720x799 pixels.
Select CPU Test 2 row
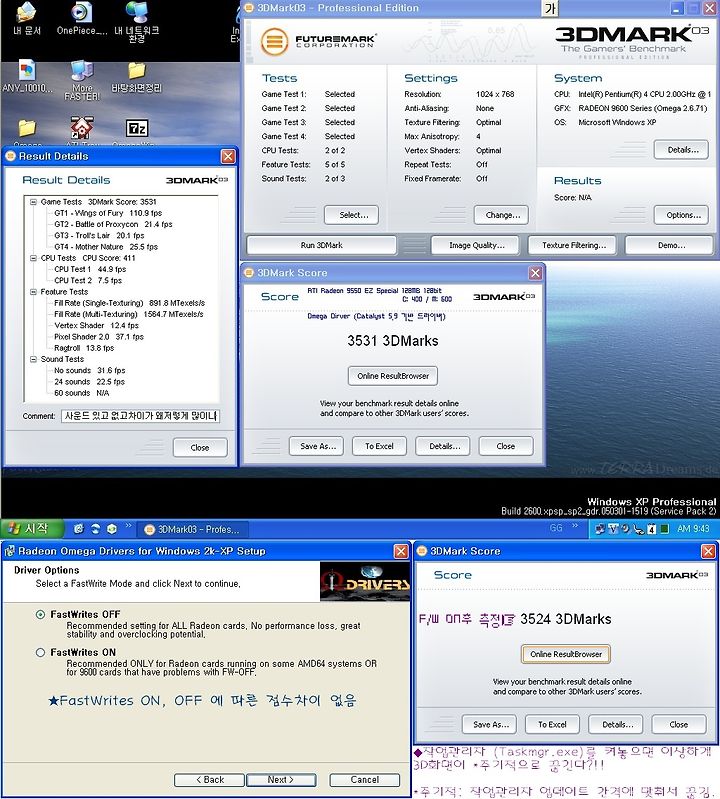tap(88, 280)
